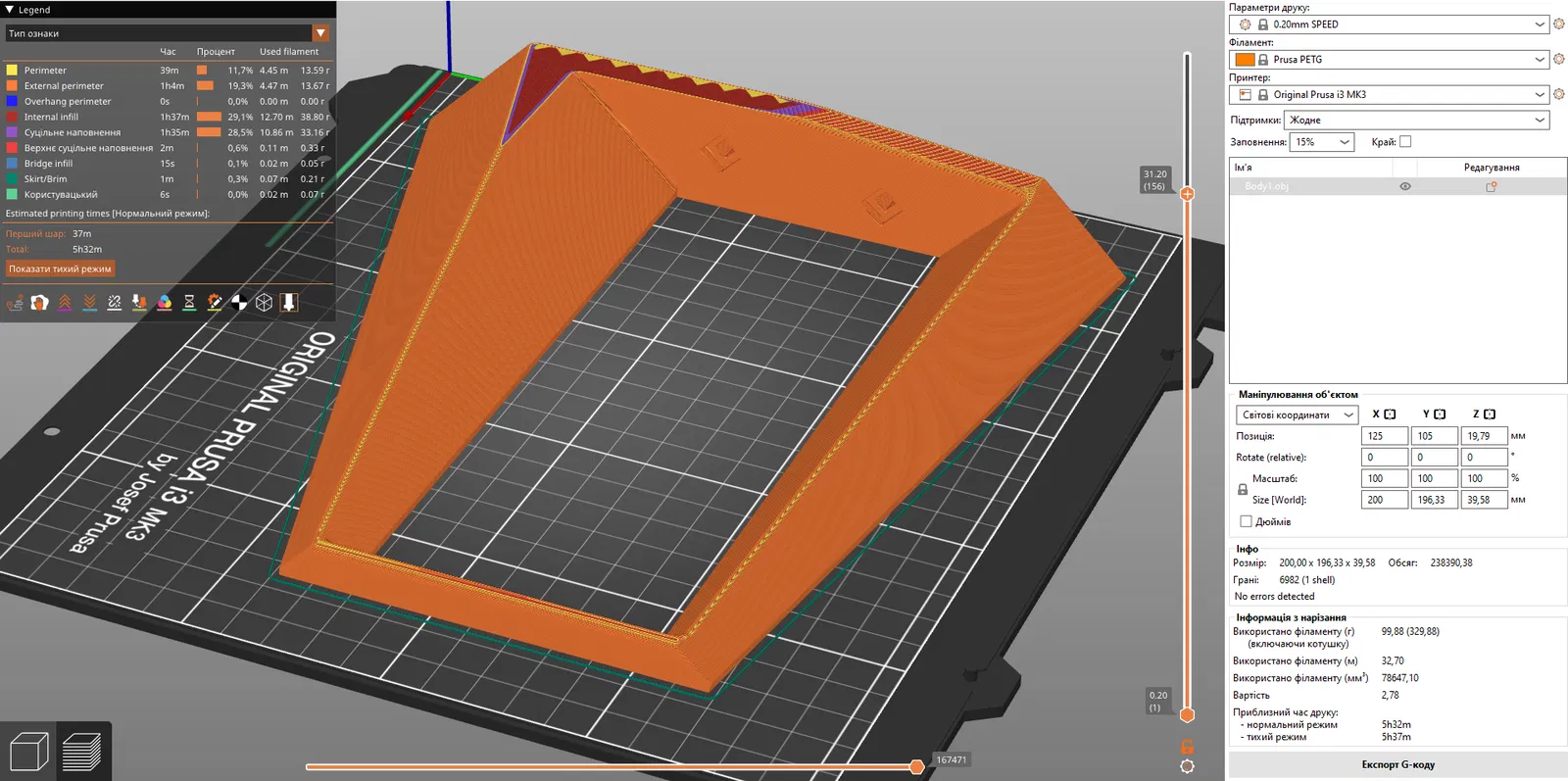Click vertical layer slider top thumb

pos(1187,194)
